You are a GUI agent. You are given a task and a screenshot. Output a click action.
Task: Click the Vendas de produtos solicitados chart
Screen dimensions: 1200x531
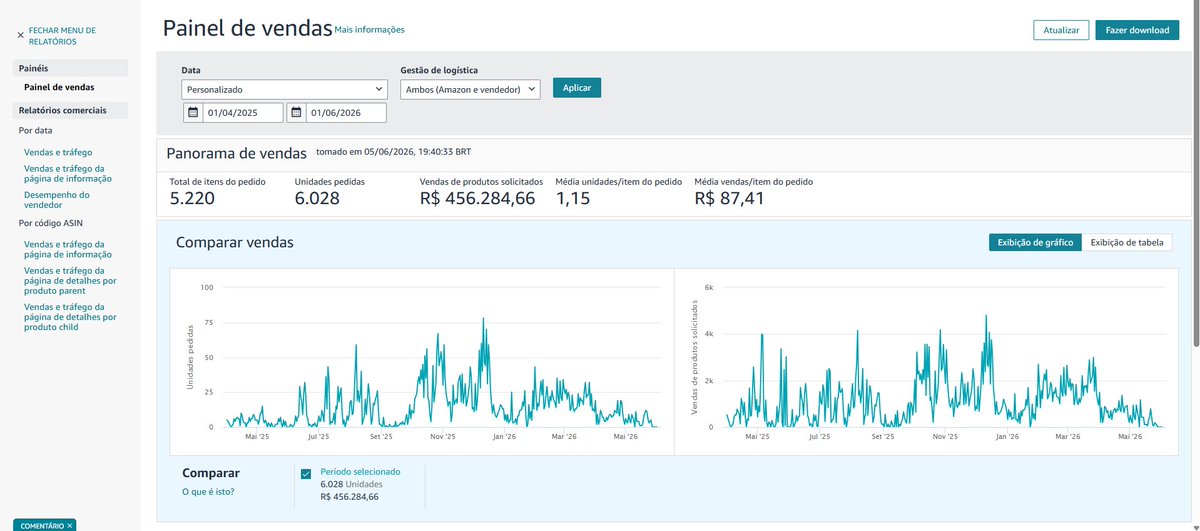(925, 360)
